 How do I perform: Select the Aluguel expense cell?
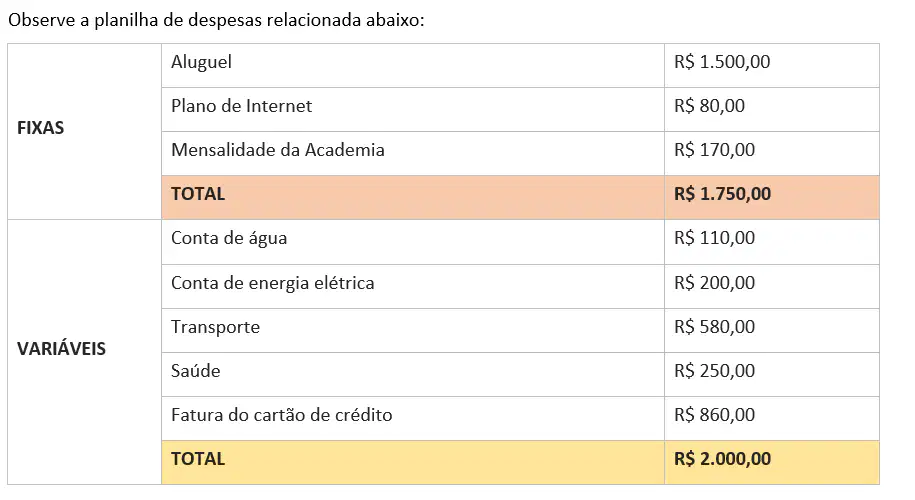point(413,66)
